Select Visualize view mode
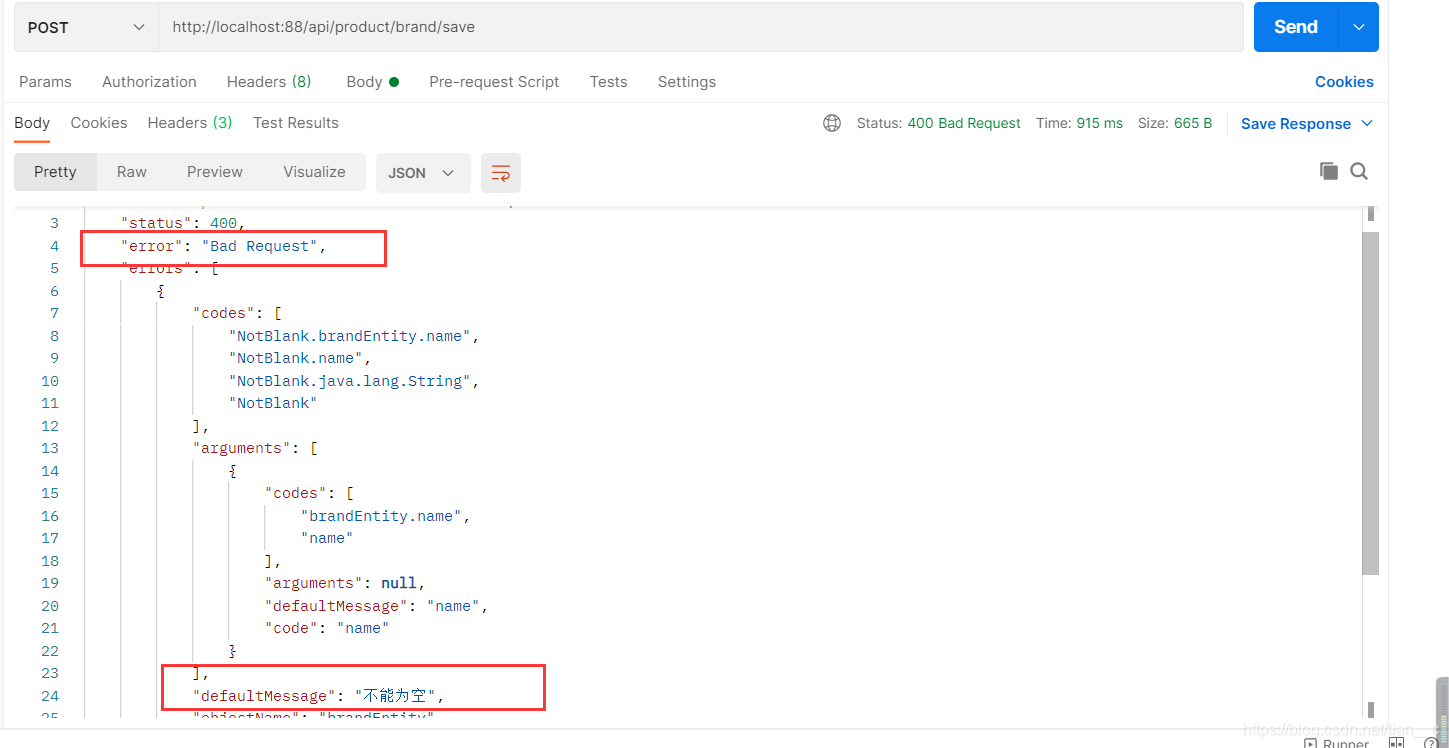This screenshot has width=1449, height=748. [314, 172]
